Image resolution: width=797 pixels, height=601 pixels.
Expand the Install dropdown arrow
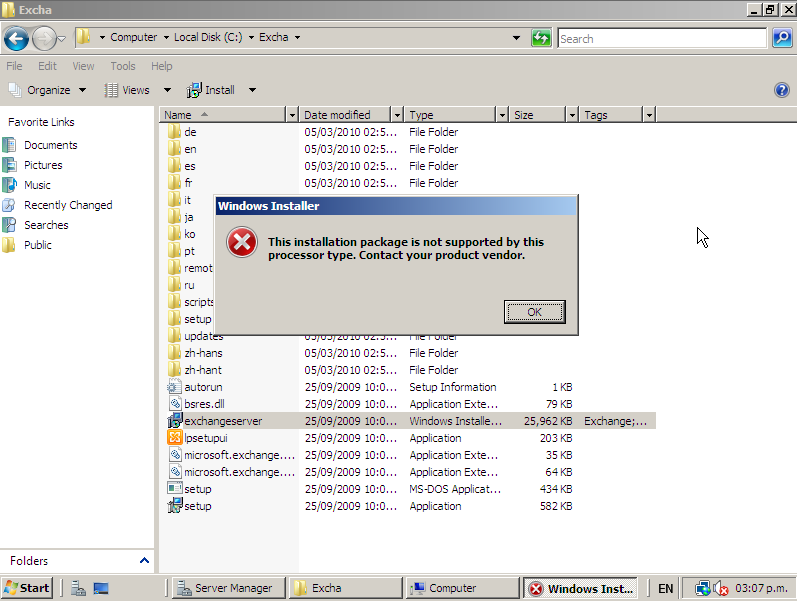[252, 90]
